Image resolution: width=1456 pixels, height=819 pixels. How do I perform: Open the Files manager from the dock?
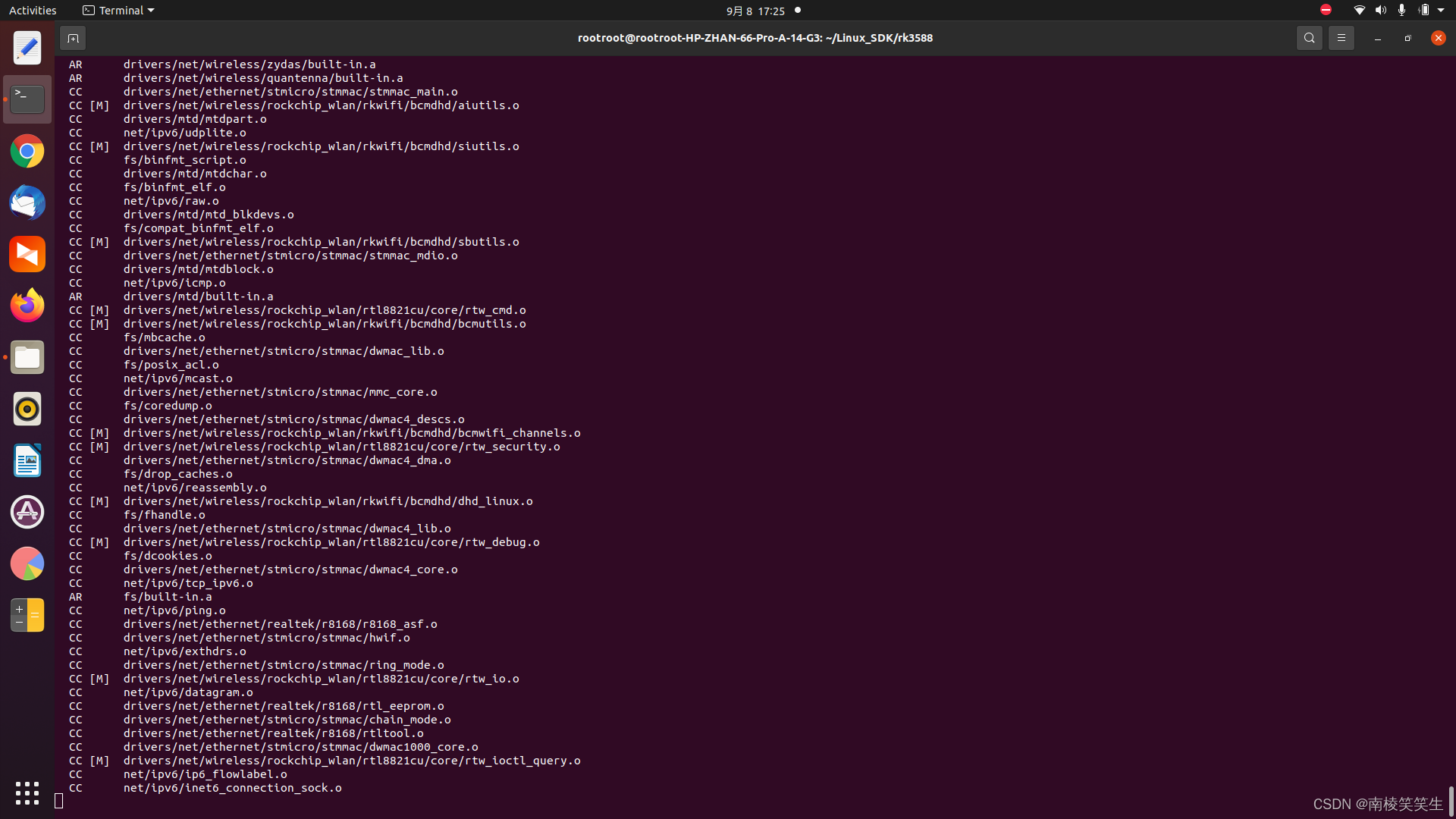pos(27,357)
